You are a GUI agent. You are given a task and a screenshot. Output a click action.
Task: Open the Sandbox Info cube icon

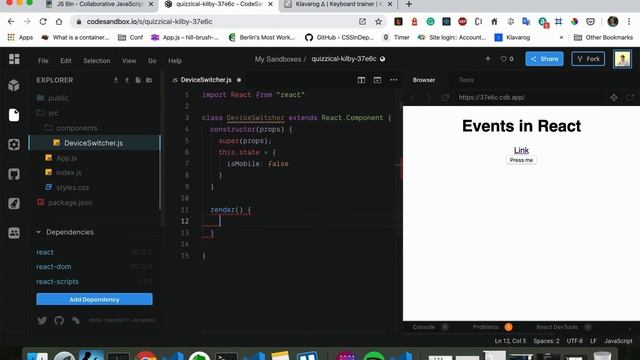14,85
